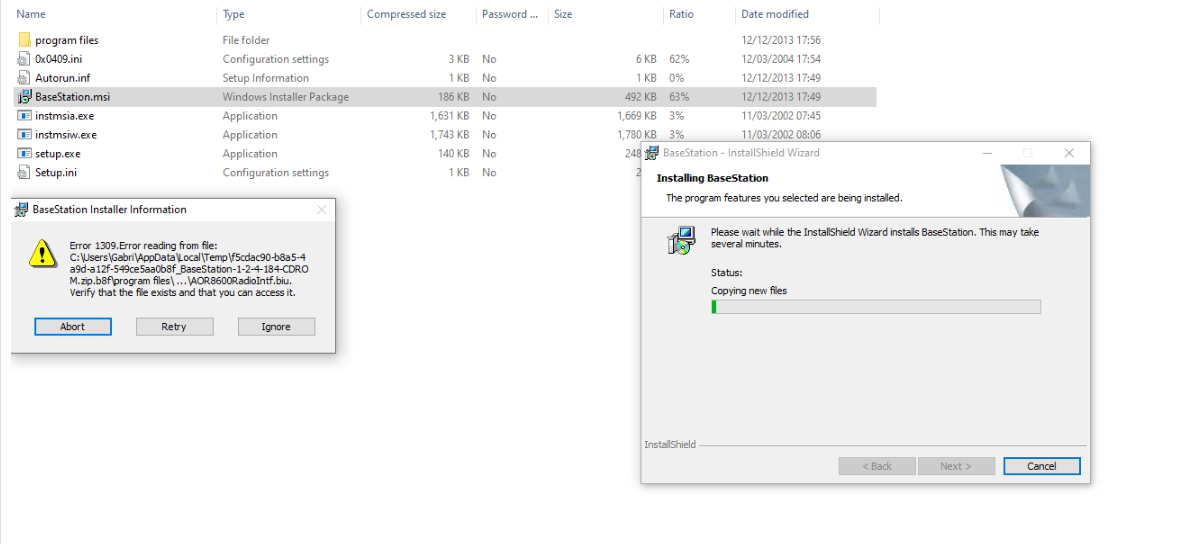Click the BaseStation Installer Information title icon

click(x=21, y=210)
